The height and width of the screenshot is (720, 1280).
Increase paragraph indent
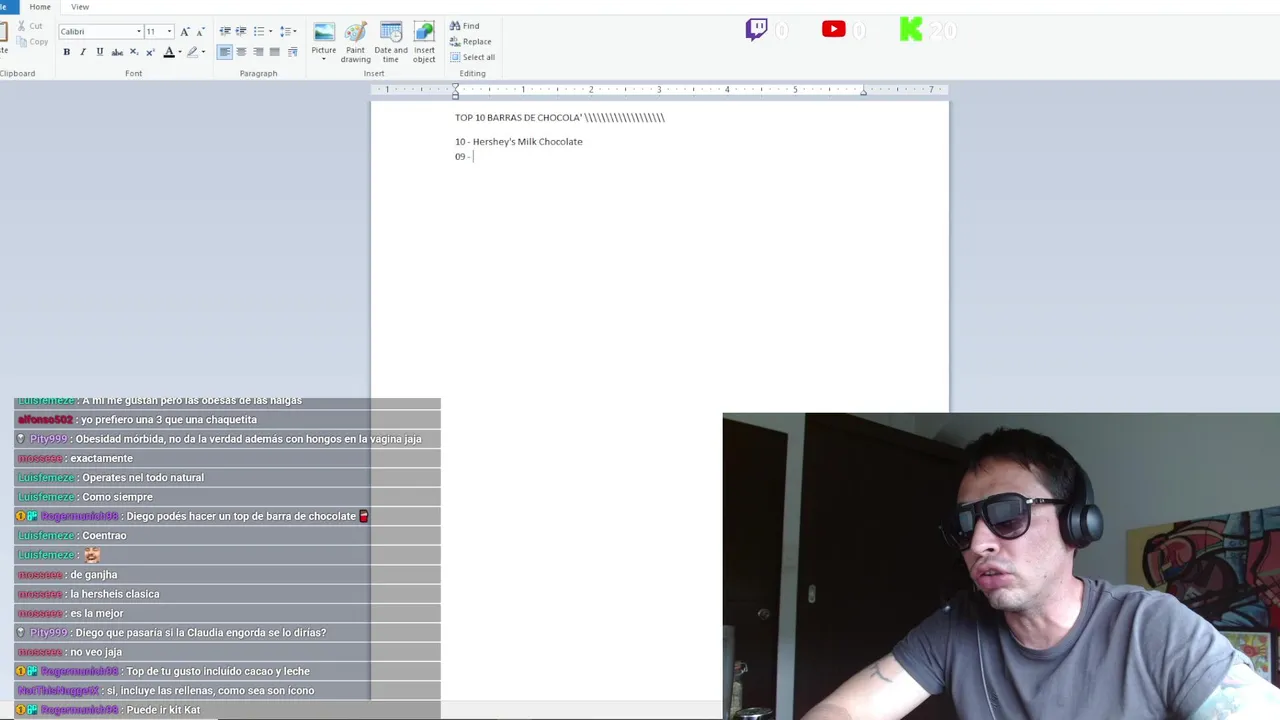(x=241, y=32)
